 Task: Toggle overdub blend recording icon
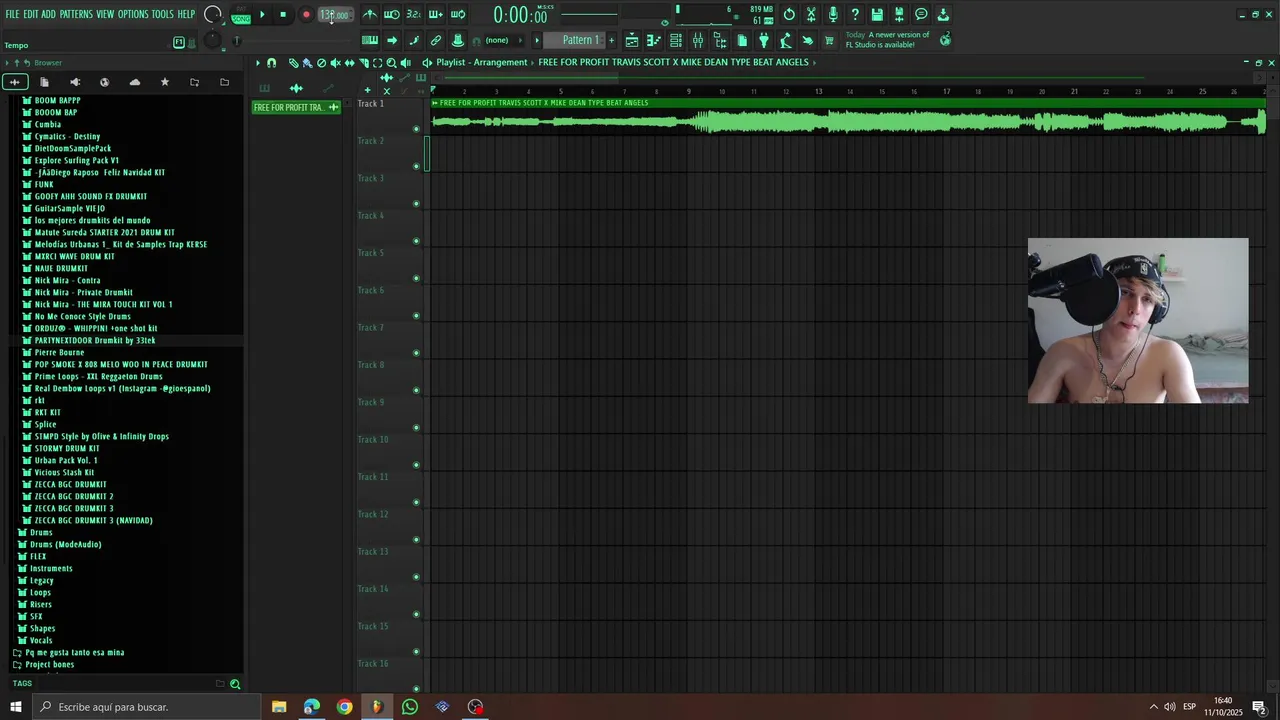point(436,14)
